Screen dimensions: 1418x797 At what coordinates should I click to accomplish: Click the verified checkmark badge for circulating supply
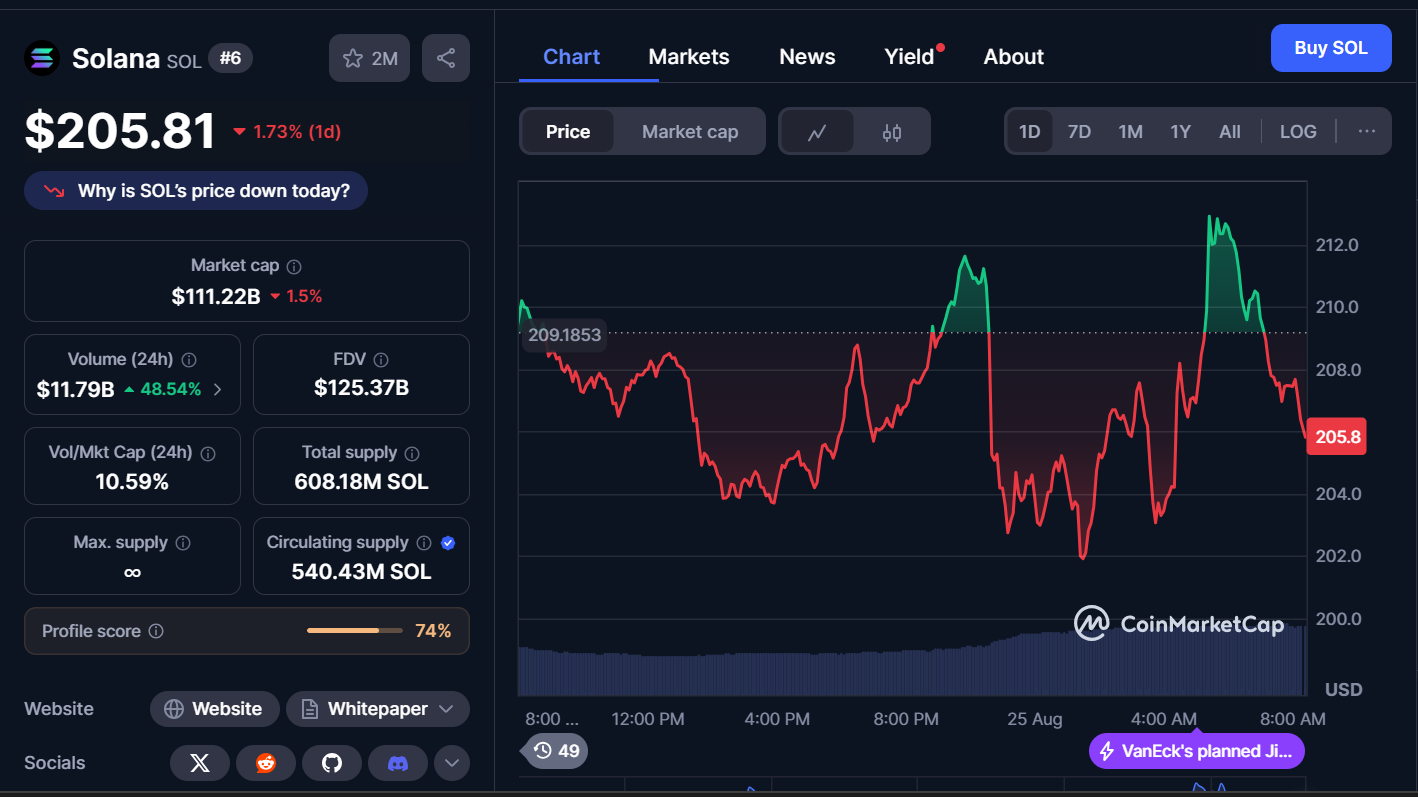click(448, 543)
